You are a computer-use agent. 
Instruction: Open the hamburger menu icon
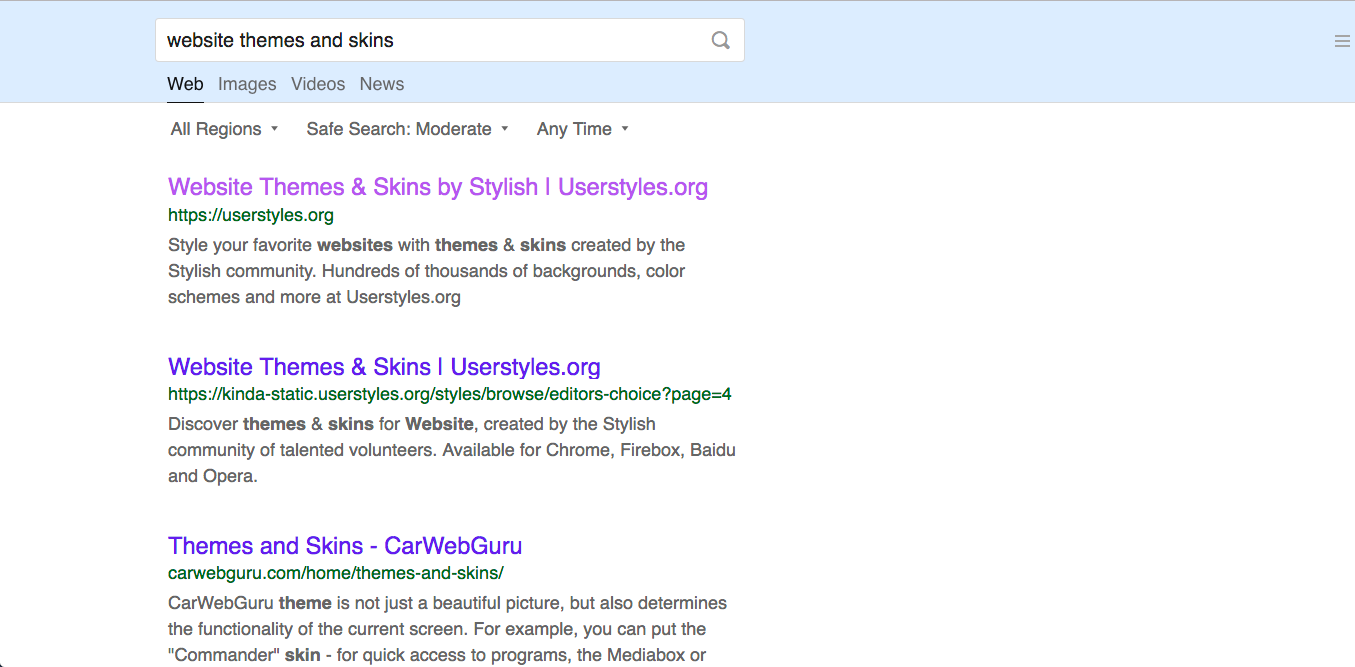pos(1341,41)
